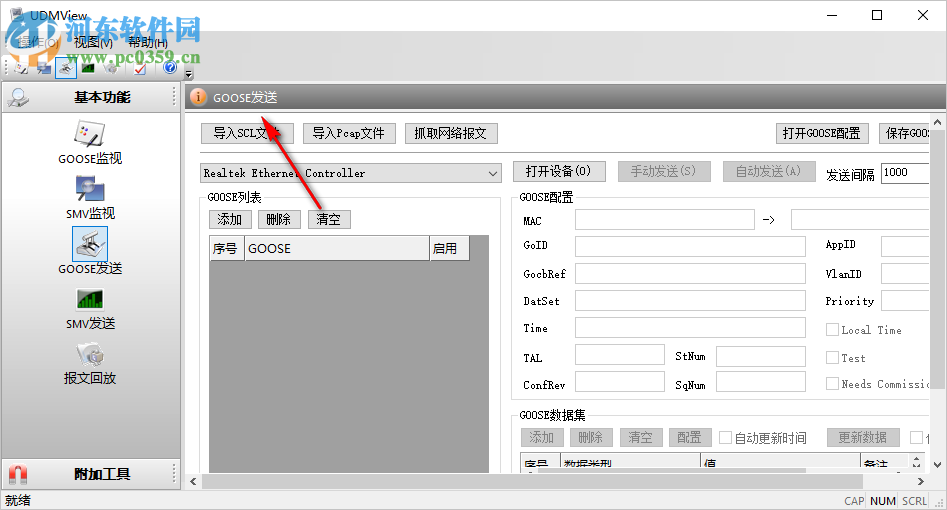947x510 pixels.
Task: Click the TAL input field
Action: pos(620,355)
